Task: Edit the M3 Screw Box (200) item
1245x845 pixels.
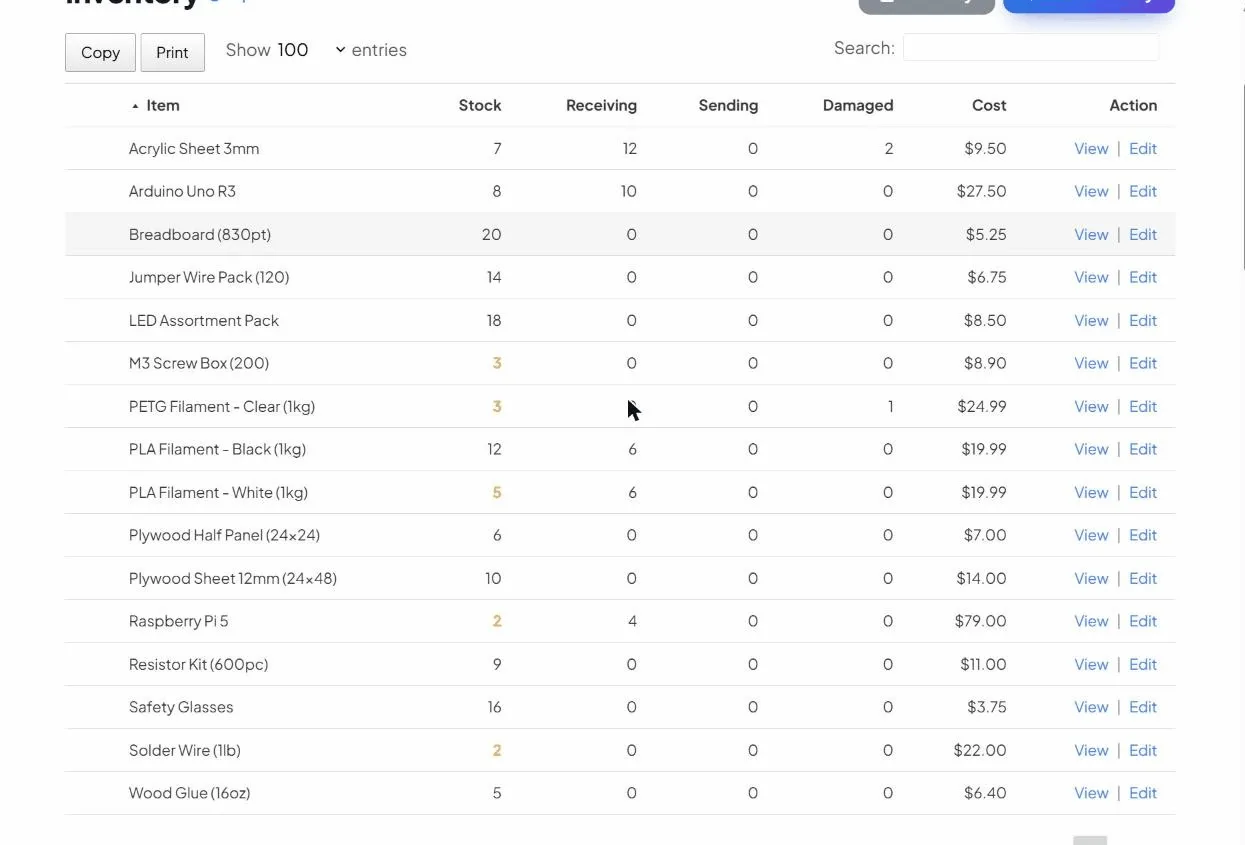Action: (x=1143, y=363)
